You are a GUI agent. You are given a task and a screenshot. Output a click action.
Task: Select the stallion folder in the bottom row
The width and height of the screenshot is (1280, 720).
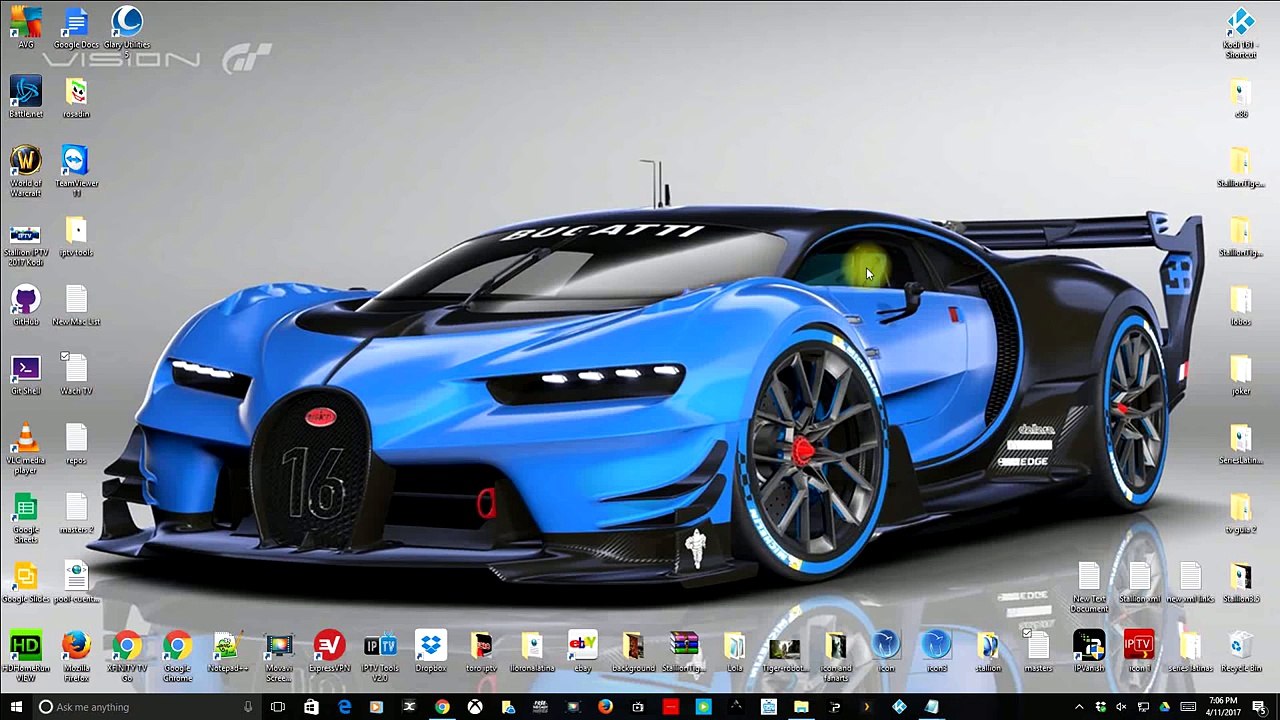pos(988,652)
